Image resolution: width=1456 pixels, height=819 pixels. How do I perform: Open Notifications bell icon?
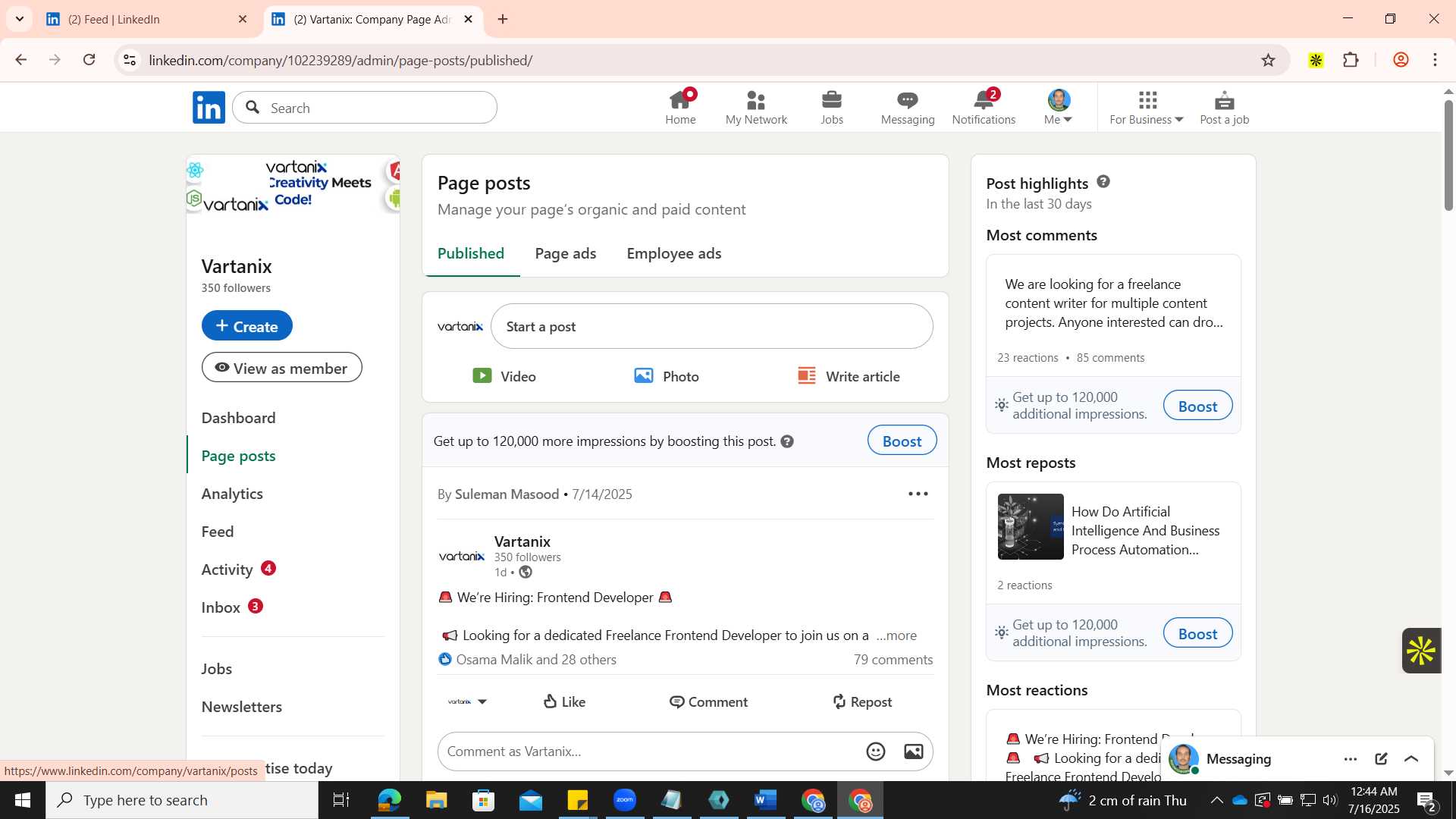click(x=984, y=107)
